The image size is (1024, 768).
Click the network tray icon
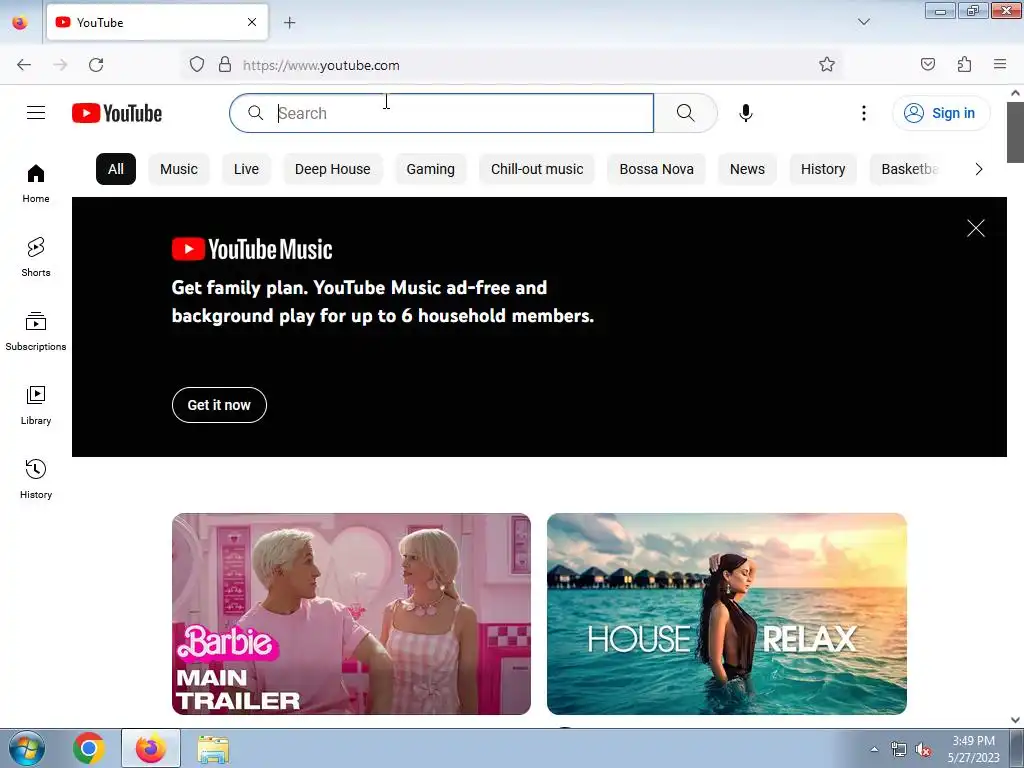pyautogui.click(x=899, y=750)
